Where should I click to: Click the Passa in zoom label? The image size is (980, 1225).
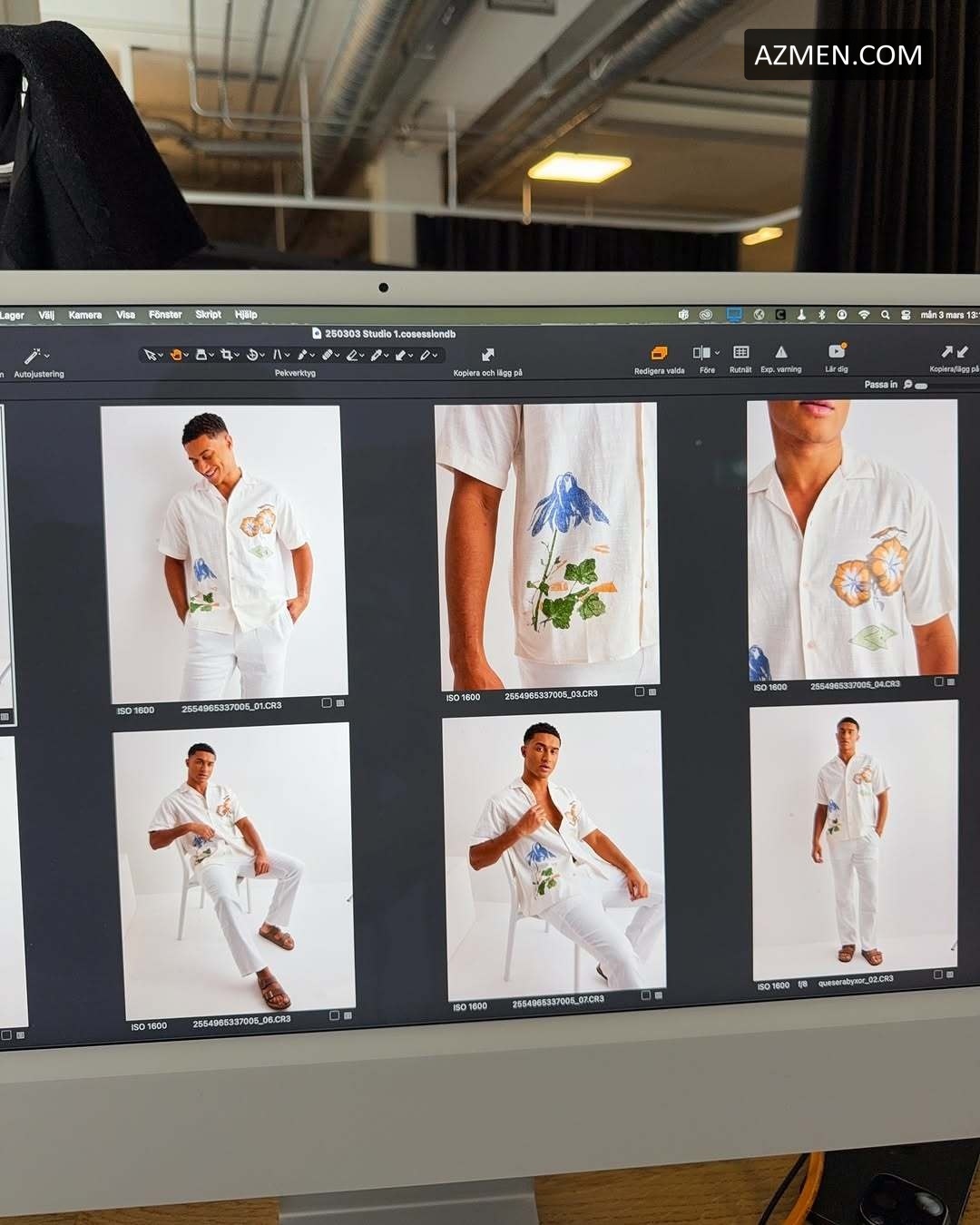click(x=880, y=385)
